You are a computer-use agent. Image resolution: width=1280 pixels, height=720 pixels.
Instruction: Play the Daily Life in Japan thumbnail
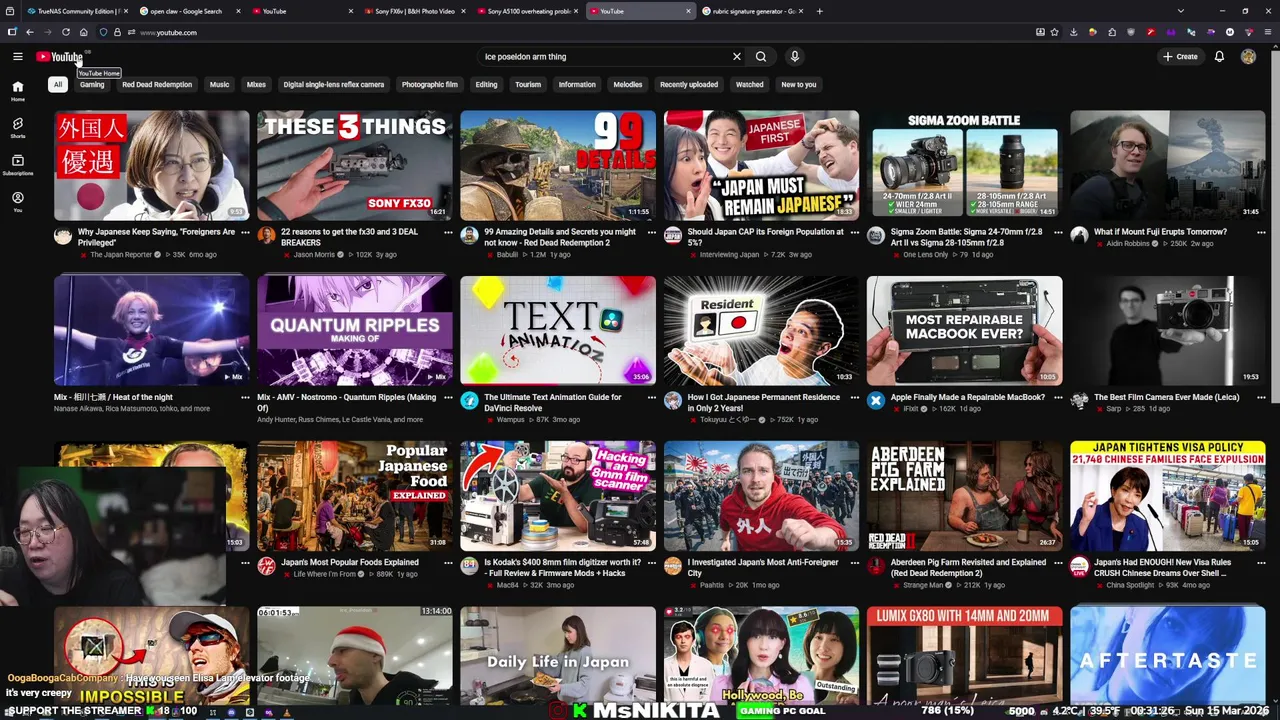pyautogui.click(x=558, y=655)
